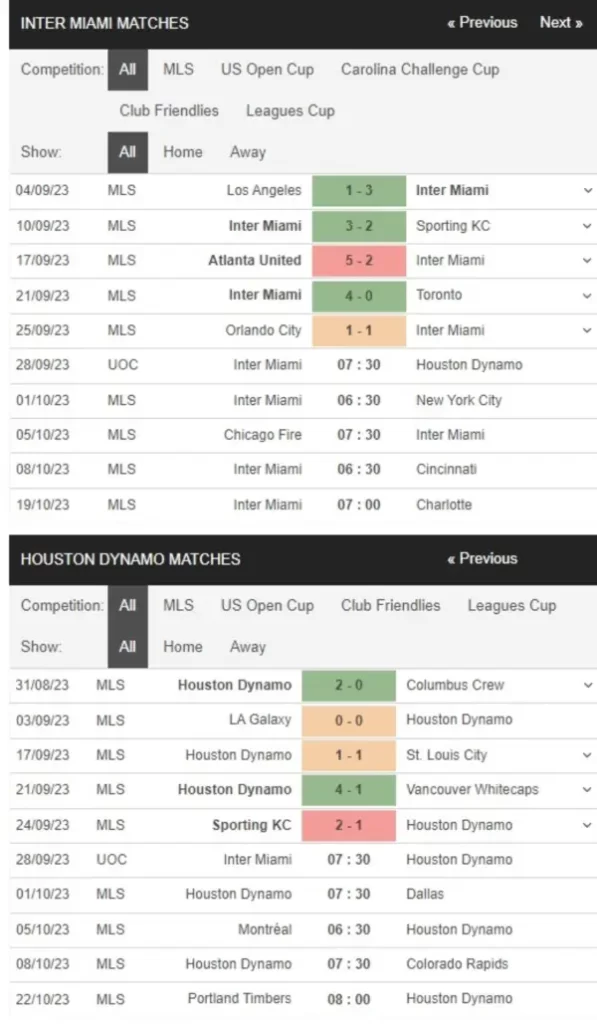Select the US Open Cup competition filter
The height and width of the screenshot is (1024, 597).
coord(267,69)
